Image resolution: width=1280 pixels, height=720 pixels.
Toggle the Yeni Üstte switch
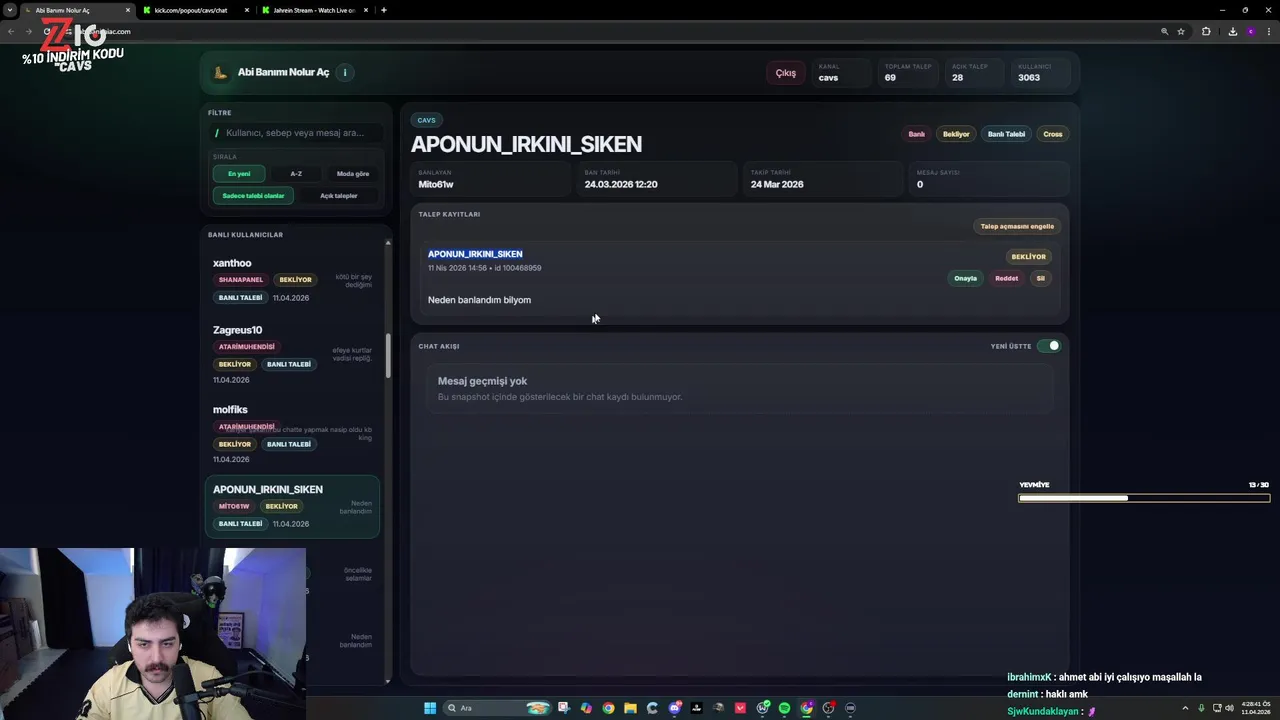(1048, 346)
